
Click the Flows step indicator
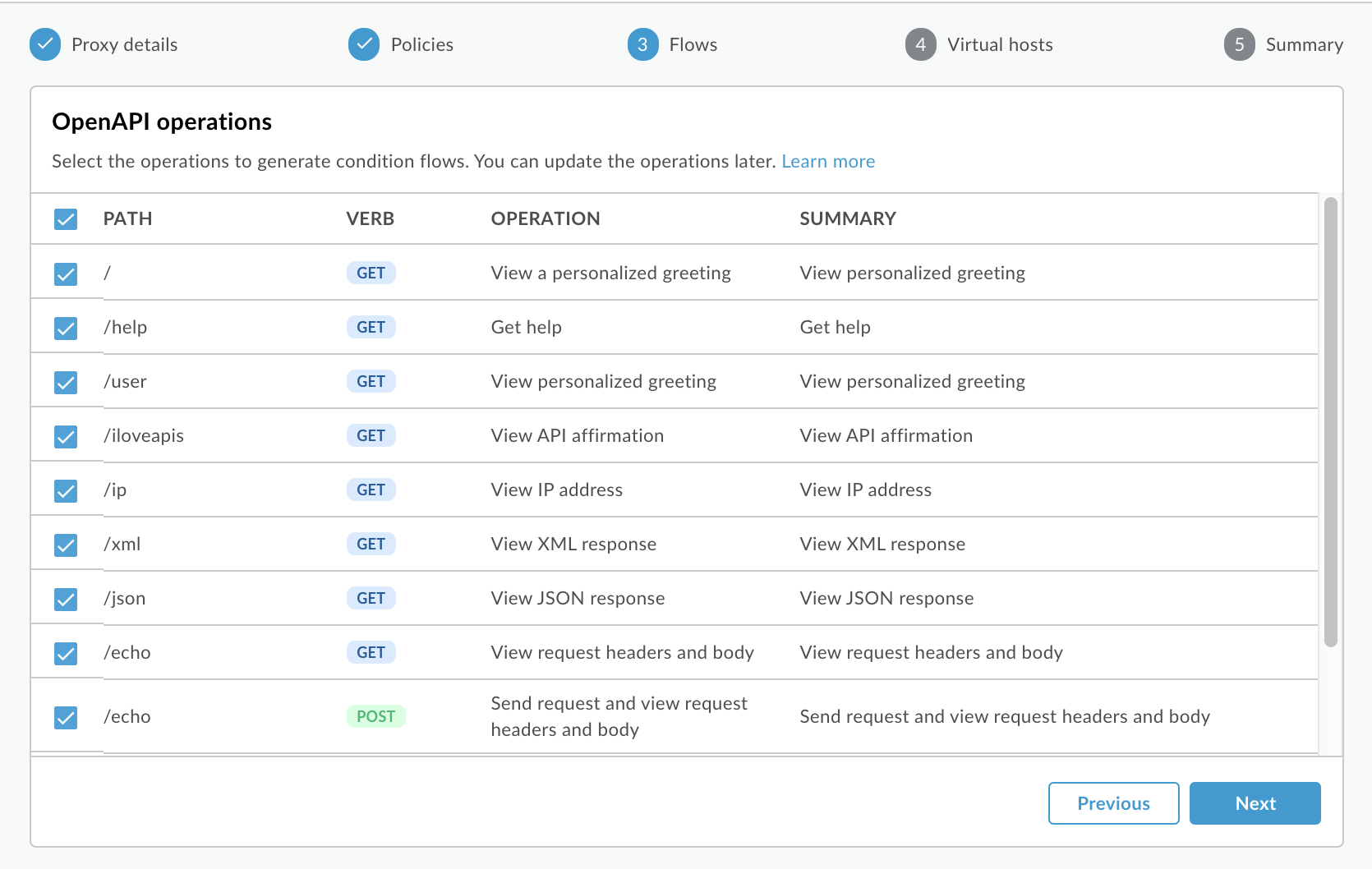pyautogui.click(x=642, y=44)
